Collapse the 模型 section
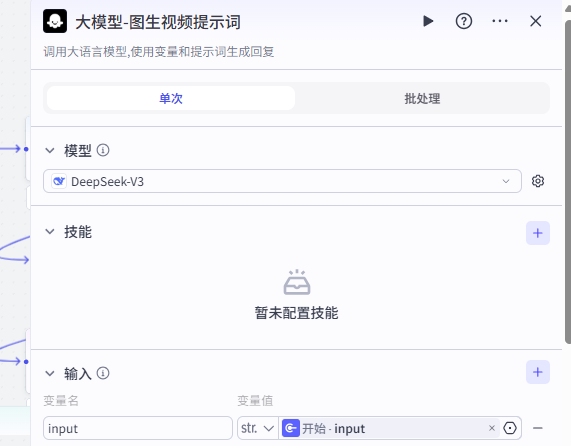This screenshot has width=571, height=446. click(x=50, y=150)
